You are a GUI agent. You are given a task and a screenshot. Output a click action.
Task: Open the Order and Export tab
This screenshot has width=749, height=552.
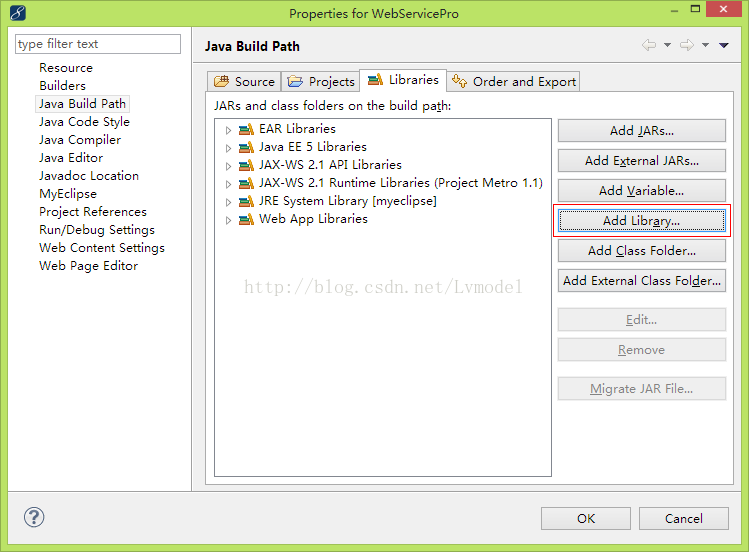(514, 82)
